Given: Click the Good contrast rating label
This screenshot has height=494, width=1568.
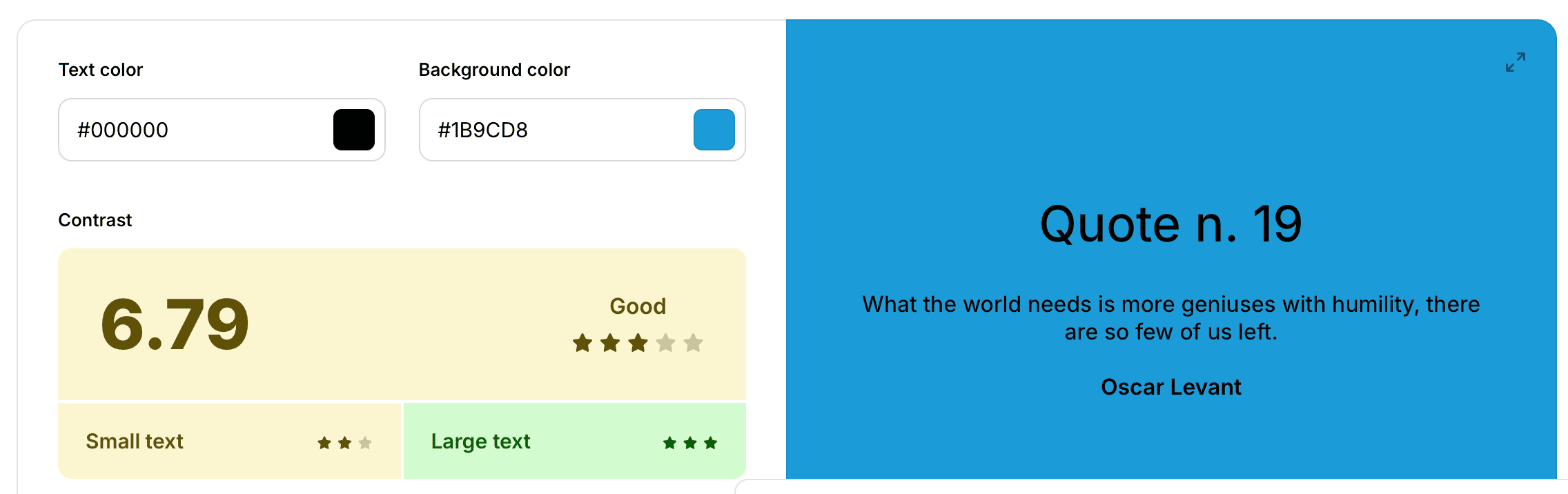Looking at the screenshot, I should 638,306.
